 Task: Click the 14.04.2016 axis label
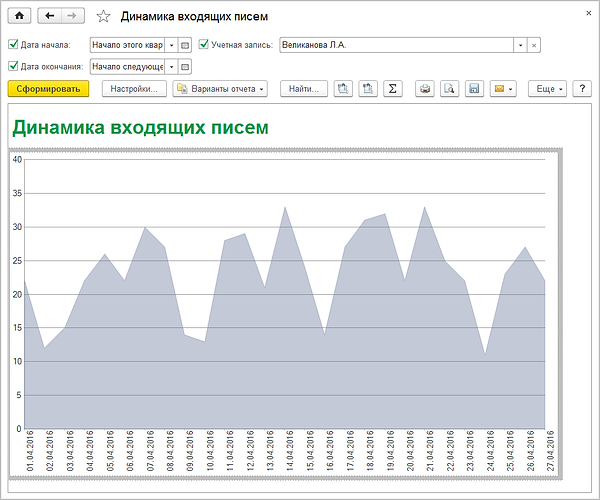coord(290,451)
